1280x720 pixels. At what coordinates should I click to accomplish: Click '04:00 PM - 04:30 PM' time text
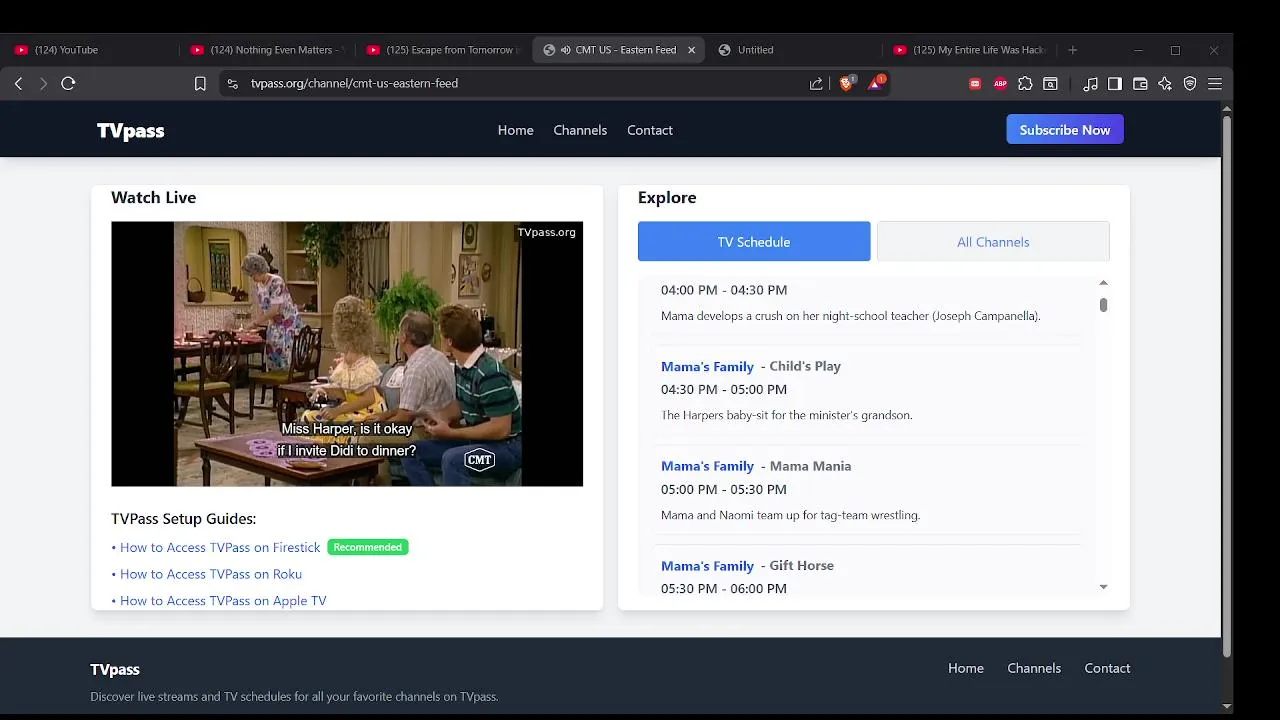pos(724,290)
